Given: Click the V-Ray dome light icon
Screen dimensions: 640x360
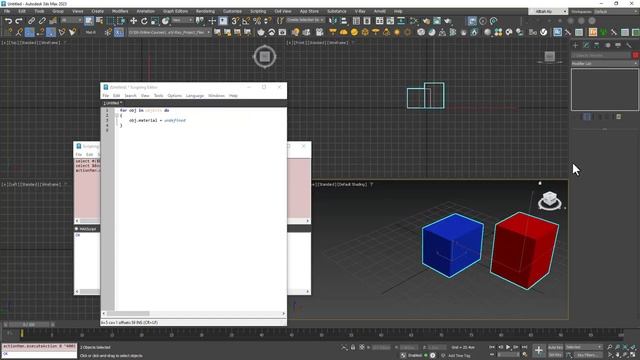Looking at the screenshot, I should 344,32.
